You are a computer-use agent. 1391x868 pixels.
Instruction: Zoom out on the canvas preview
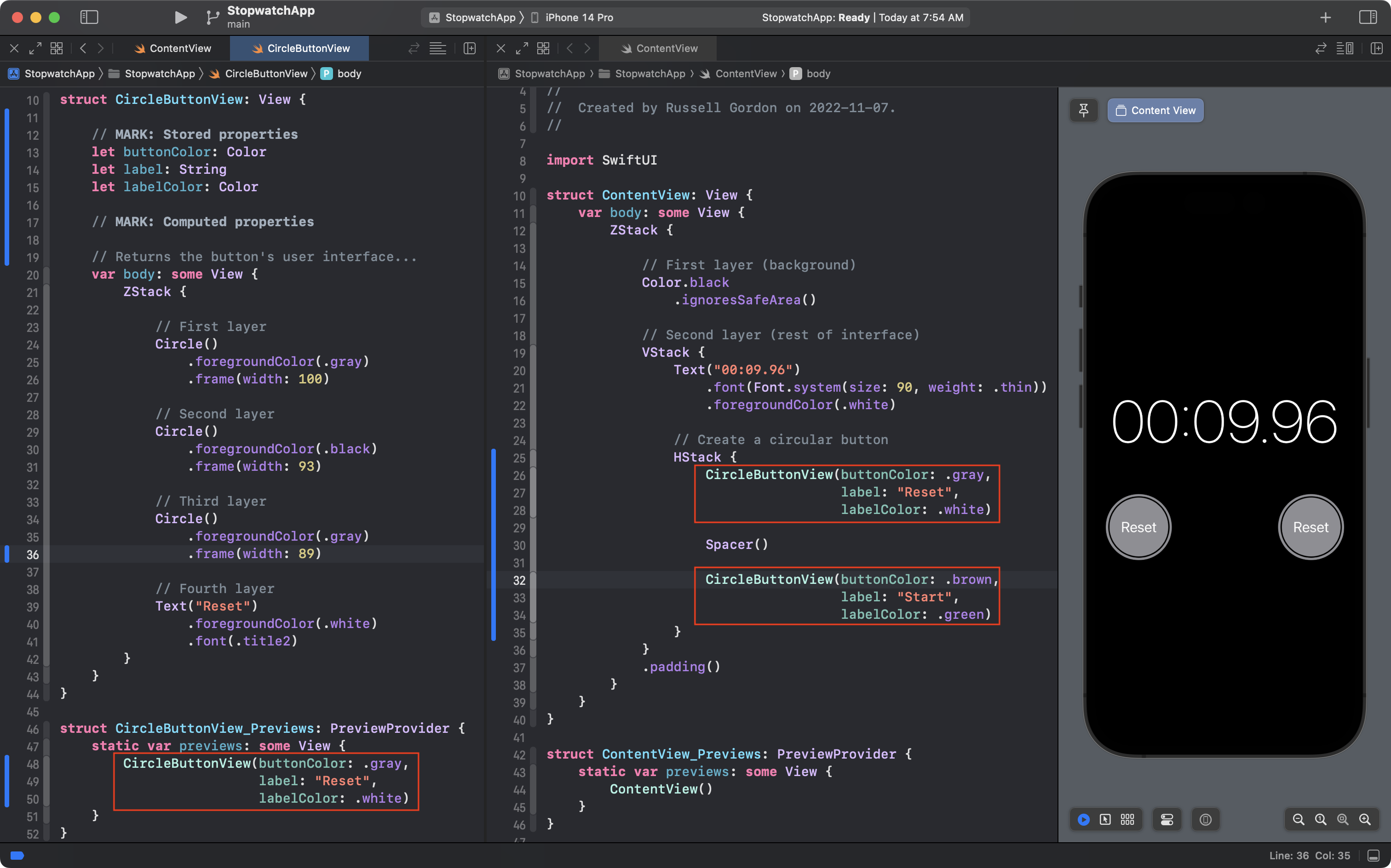point(1298,819)
